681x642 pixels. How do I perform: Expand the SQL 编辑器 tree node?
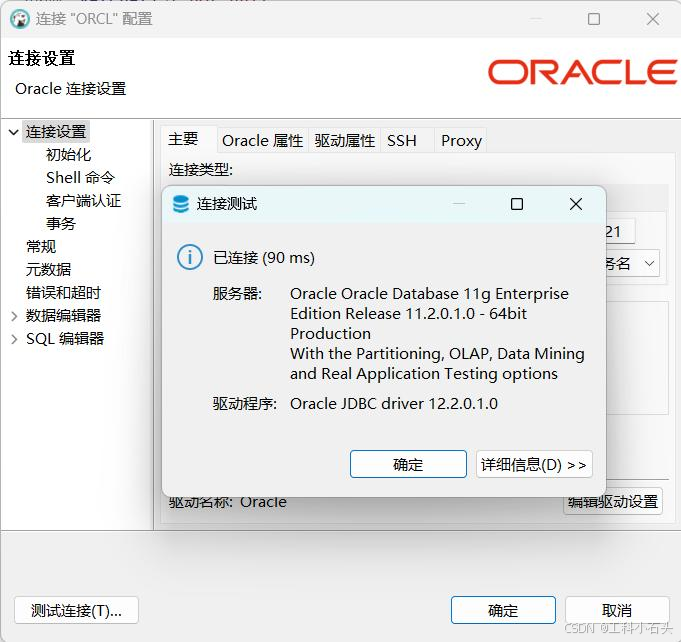pyautogui.click(x=14, y=339)
